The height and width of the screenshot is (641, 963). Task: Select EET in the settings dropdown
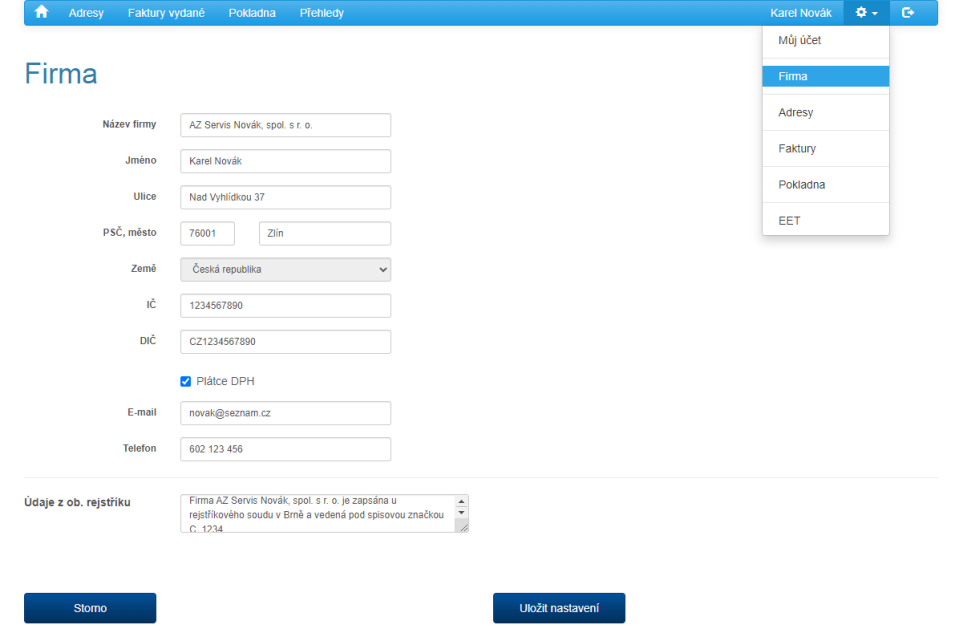point(825,221)
